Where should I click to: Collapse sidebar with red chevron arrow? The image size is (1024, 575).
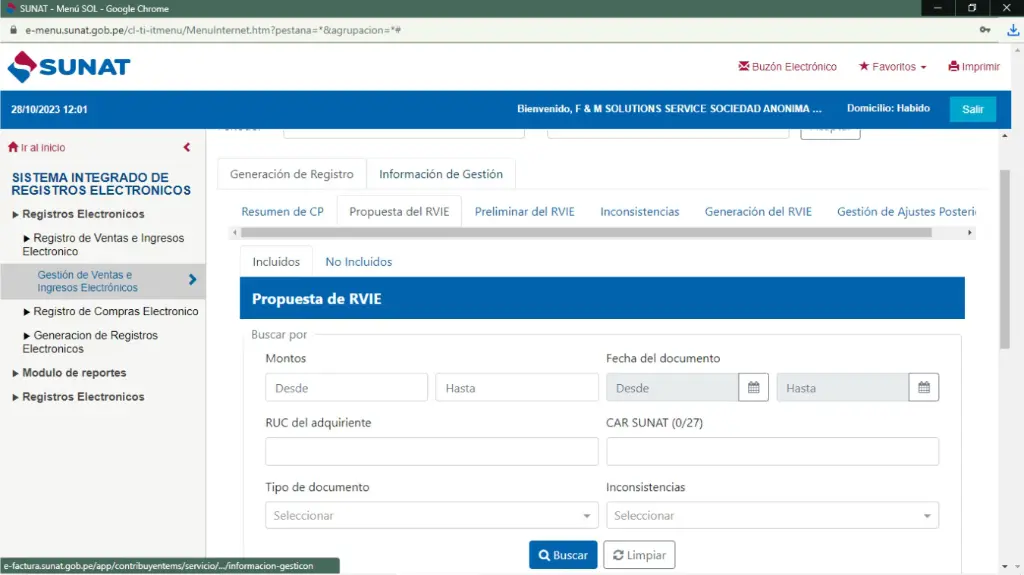click(x=187, y=148)
